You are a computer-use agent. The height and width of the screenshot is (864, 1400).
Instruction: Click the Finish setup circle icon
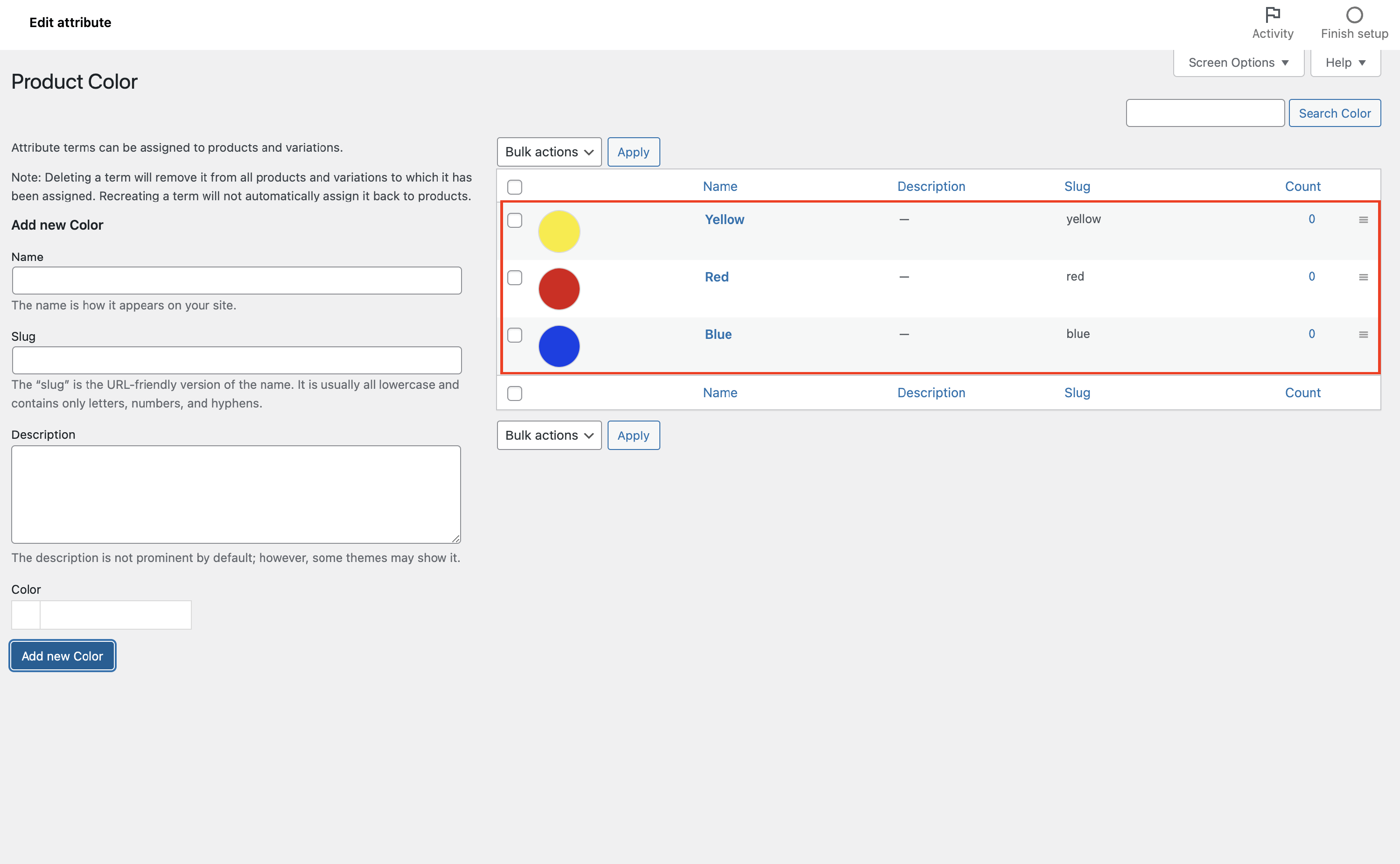coord(1354,14)
